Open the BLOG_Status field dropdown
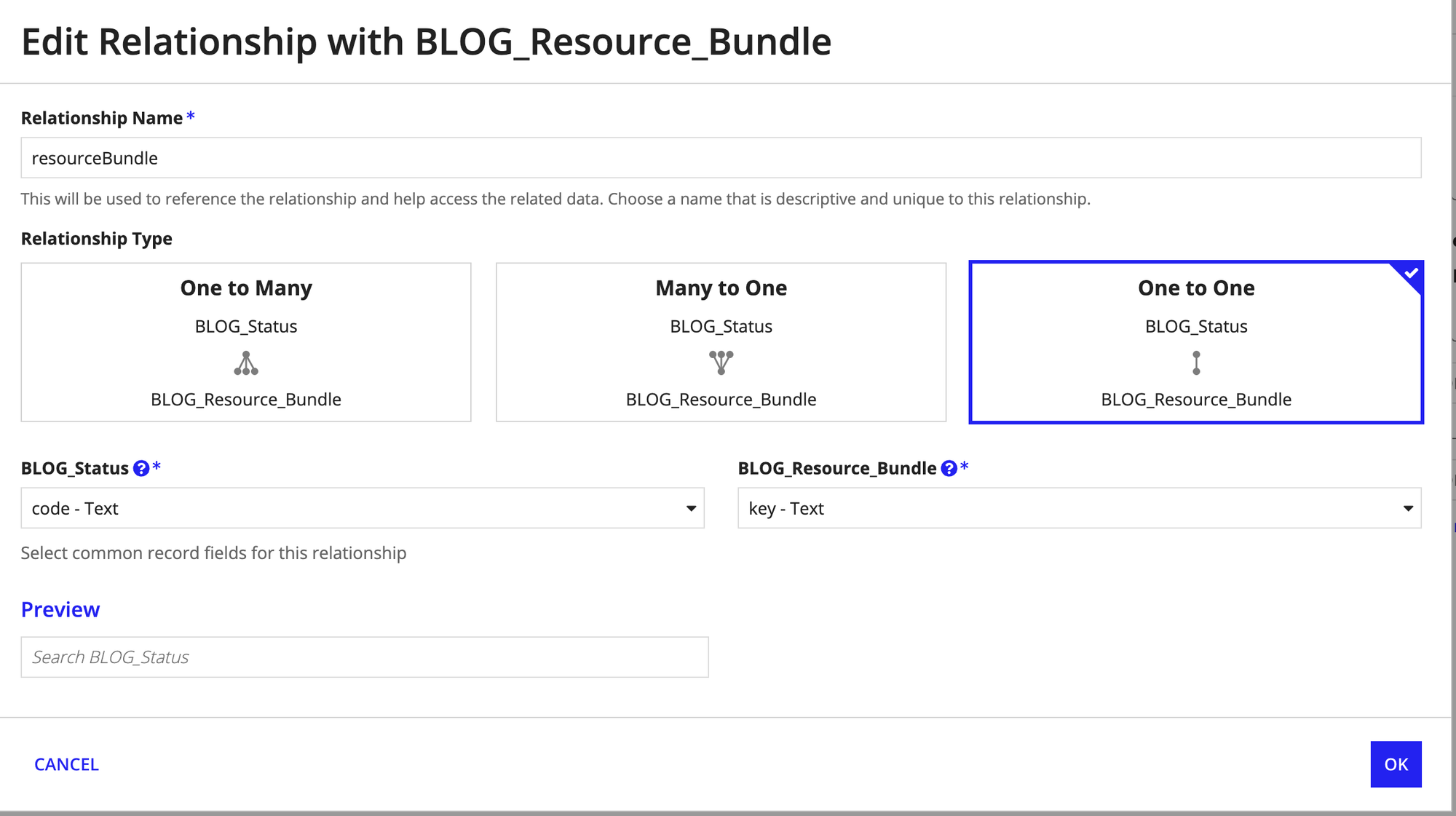This screenshot has height=816, width=1456. tap(362, 508)
